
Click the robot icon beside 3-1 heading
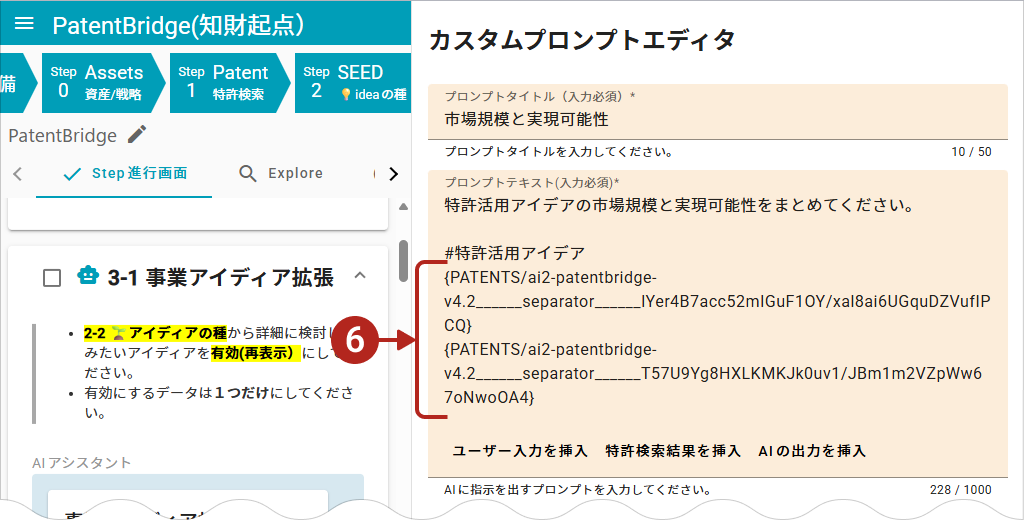click(88, 277)
